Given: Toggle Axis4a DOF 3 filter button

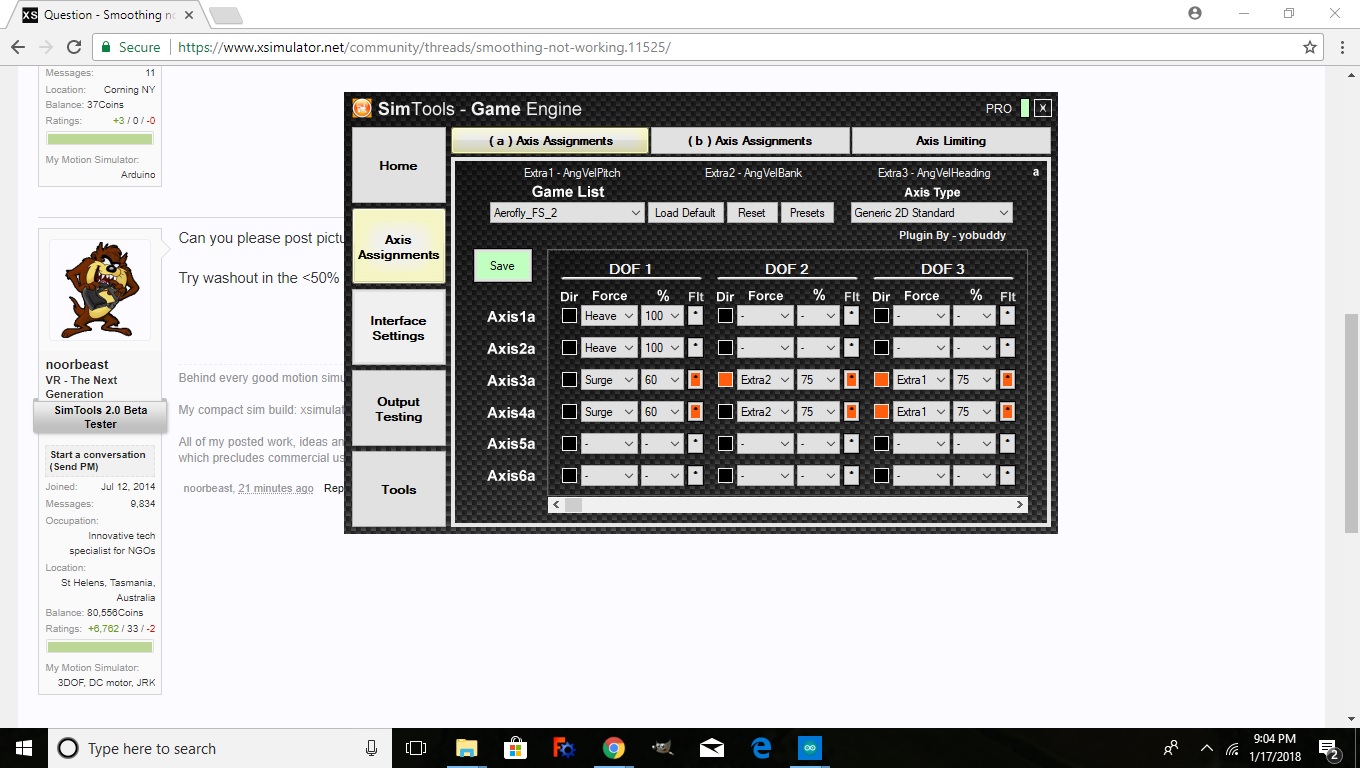Looking at the screenshot, I should [1007, 412].
